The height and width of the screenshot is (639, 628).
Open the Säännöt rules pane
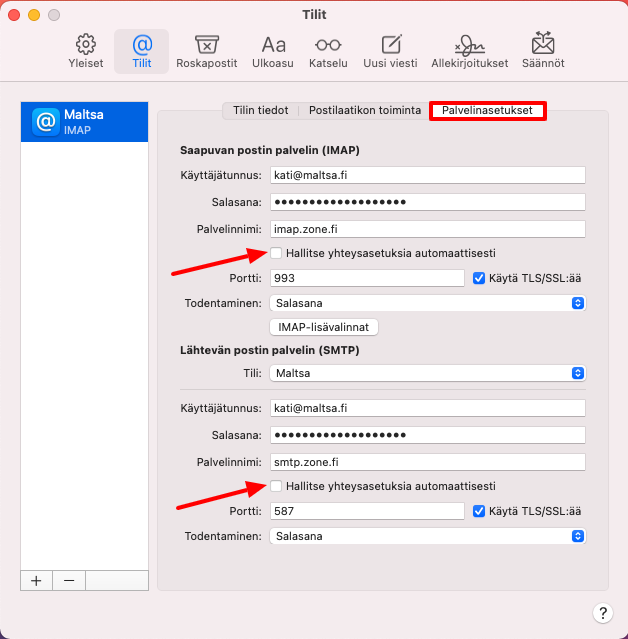(543, 51)
